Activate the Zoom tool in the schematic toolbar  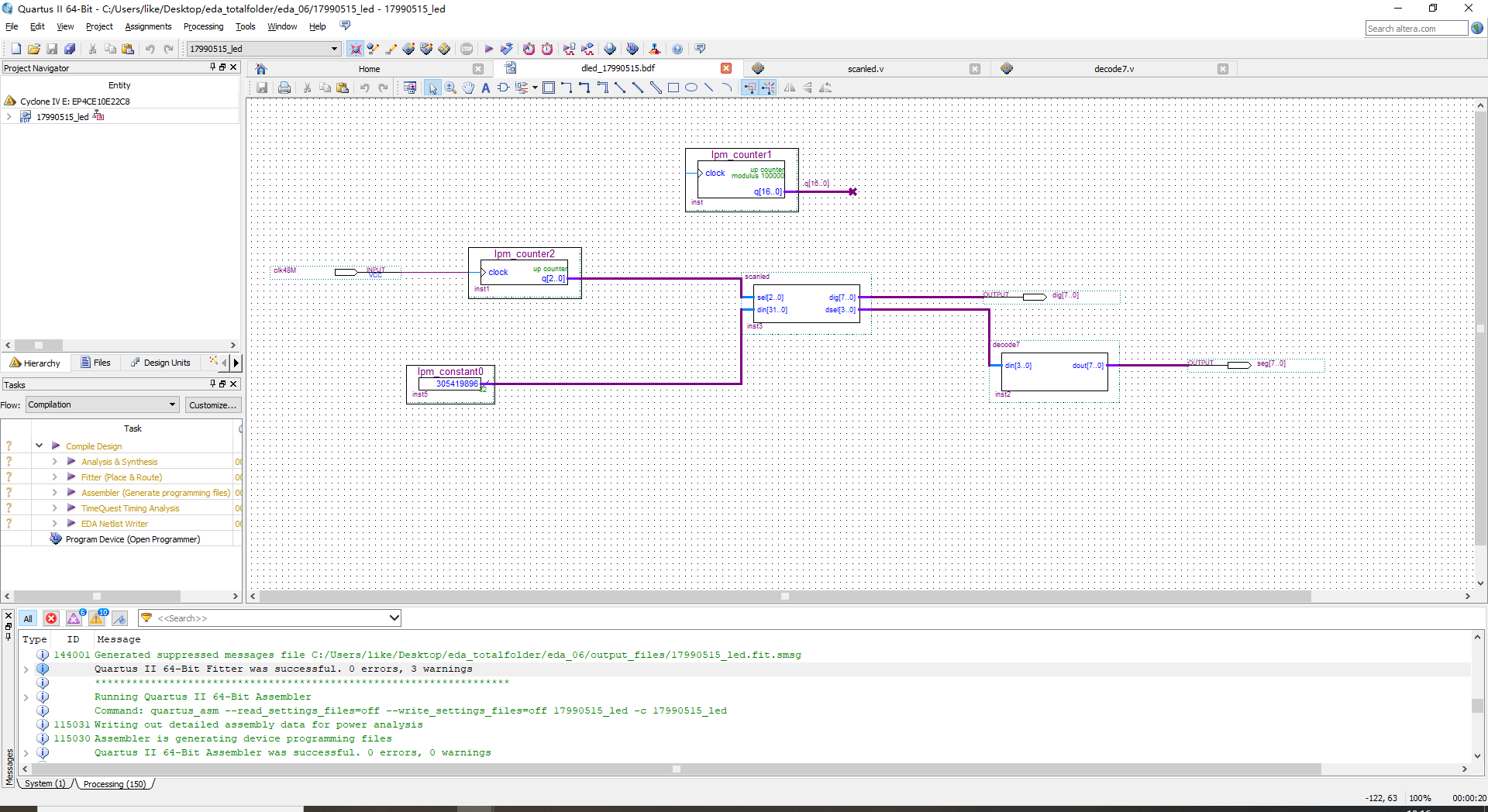click(x=449, y=88)
